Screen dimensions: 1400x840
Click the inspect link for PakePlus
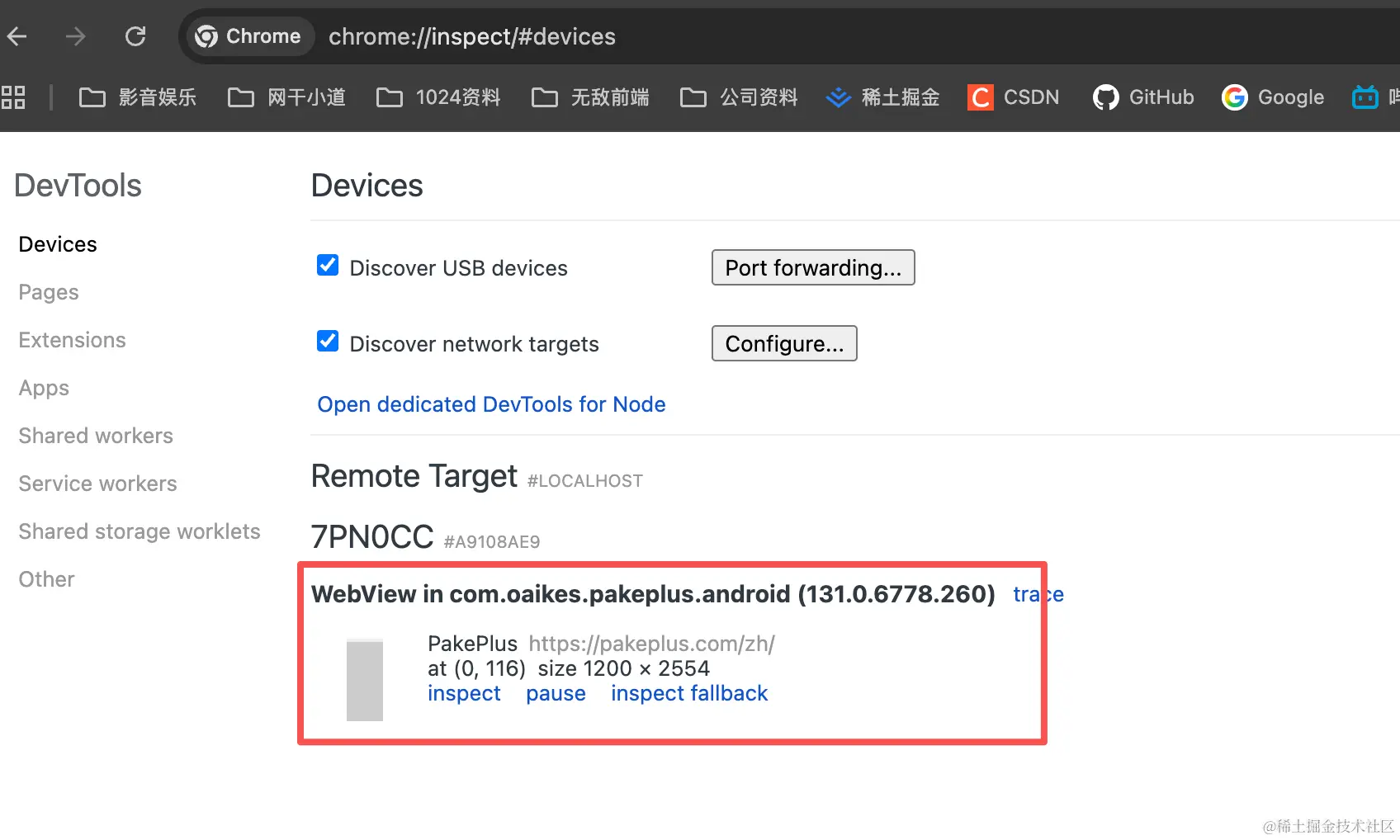(464, 693)
